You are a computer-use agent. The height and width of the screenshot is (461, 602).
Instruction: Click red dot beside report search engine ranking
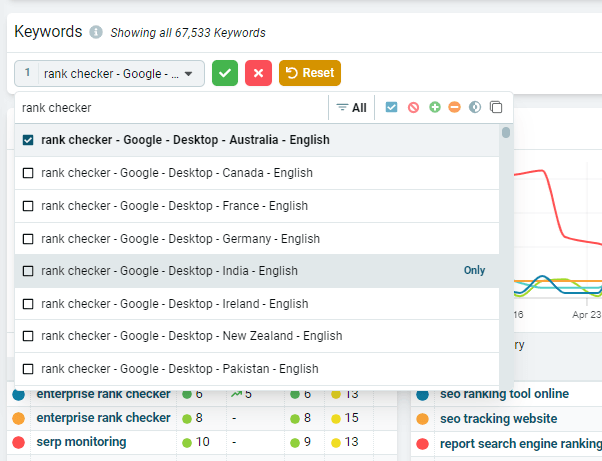[422, 444]
